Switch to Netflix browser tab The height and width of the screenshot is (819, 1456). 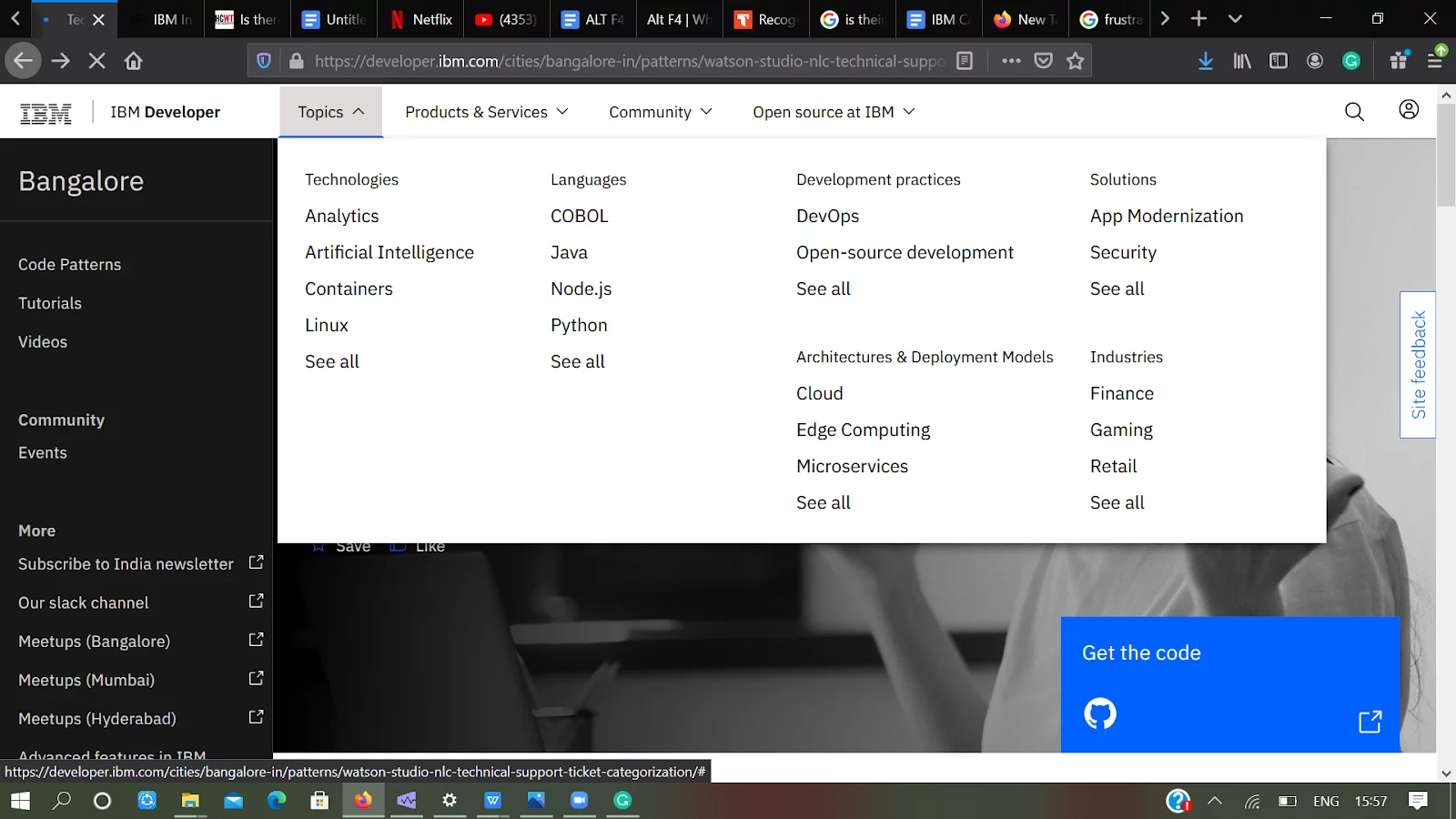tap(421, 19)
